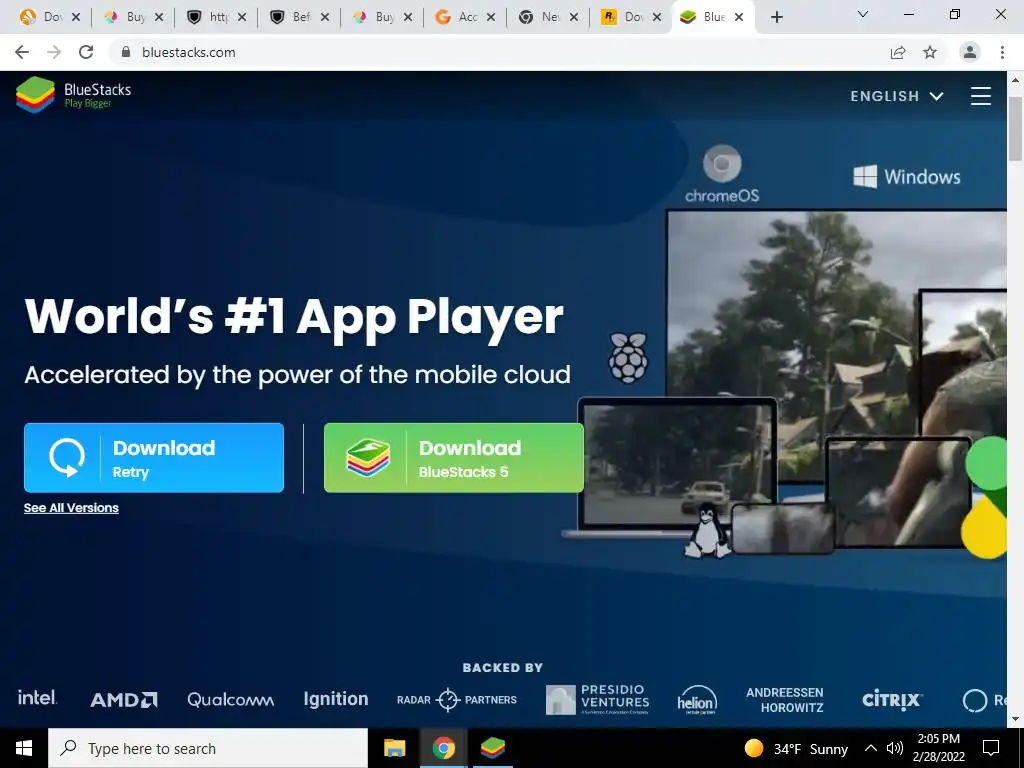Open the ENGLISH language dropdown

(x=897, y=96)
